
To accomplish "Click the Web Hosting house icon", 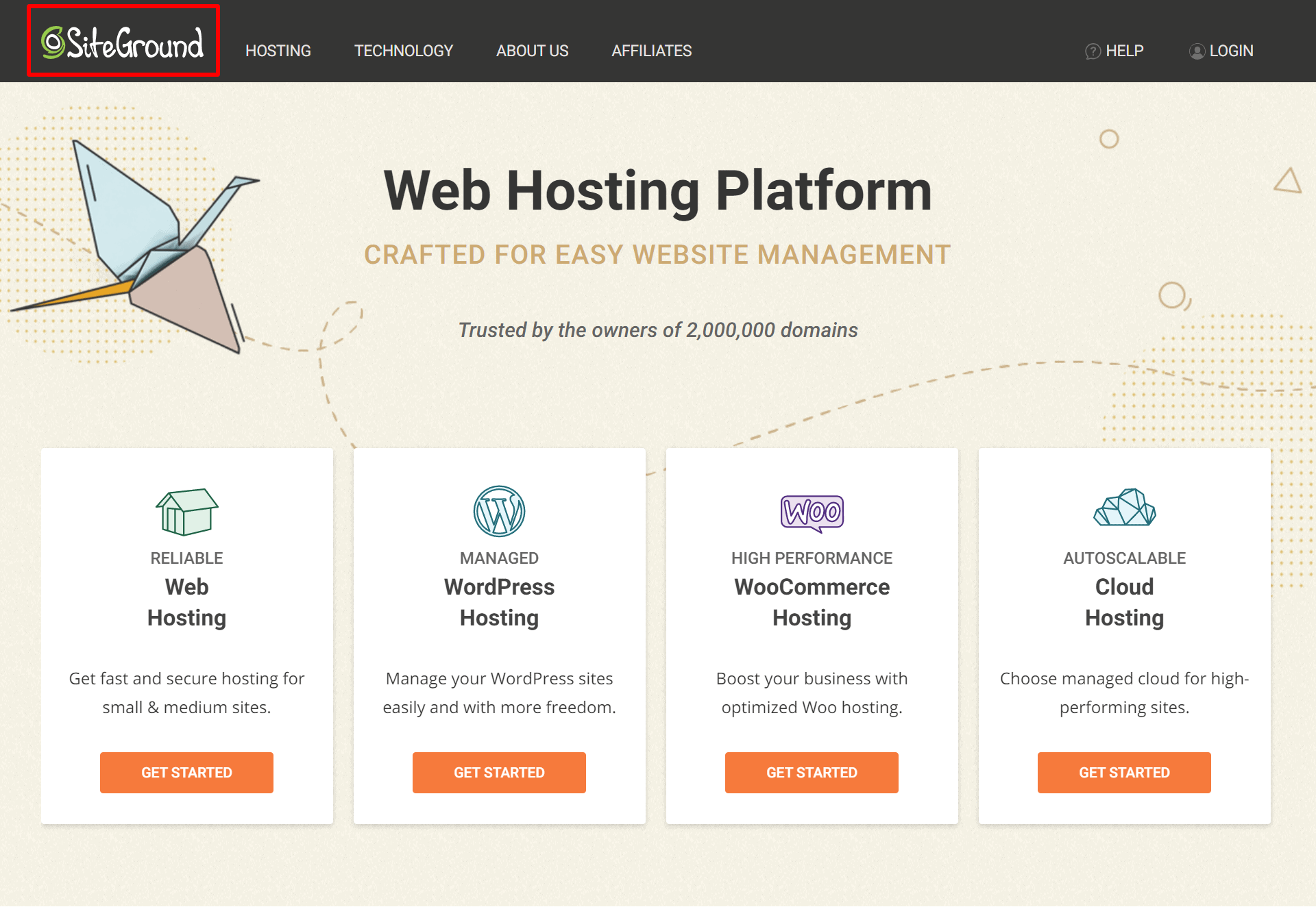I will [x=188, y=510].
